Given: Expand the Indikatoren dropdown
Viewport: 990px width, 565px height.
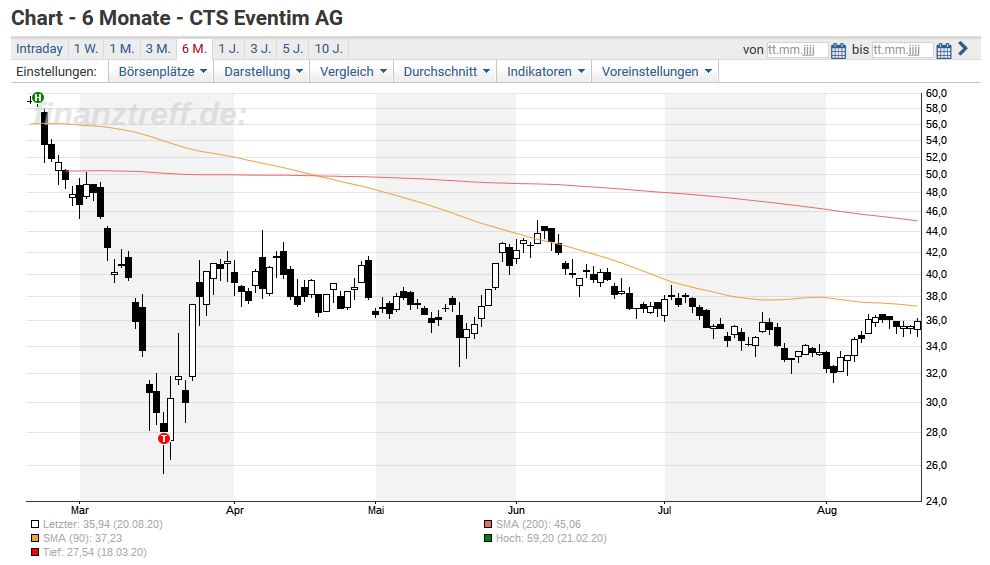Looking at the screenshot, I should point(545,71).
